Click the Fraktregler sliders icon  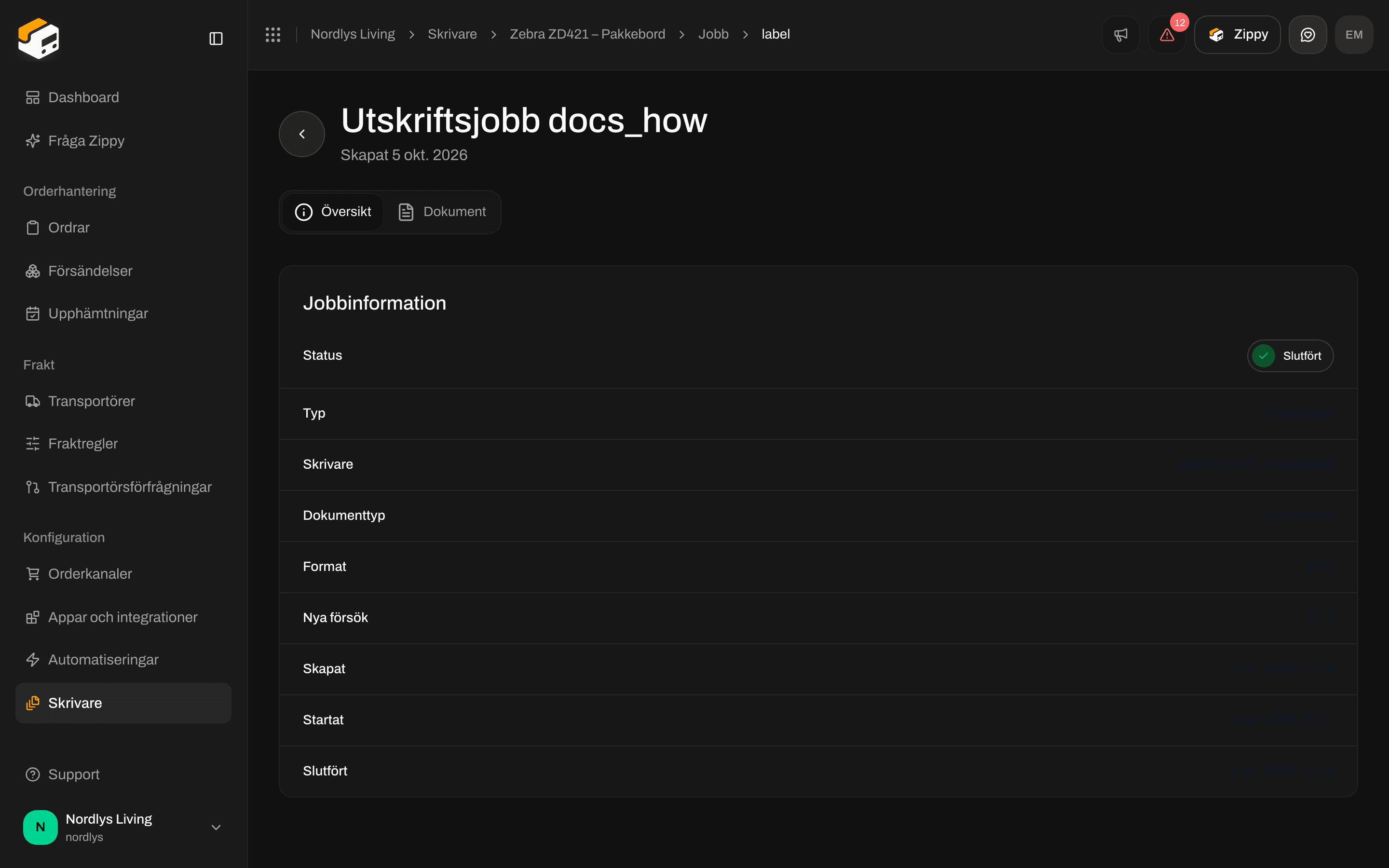33,444
